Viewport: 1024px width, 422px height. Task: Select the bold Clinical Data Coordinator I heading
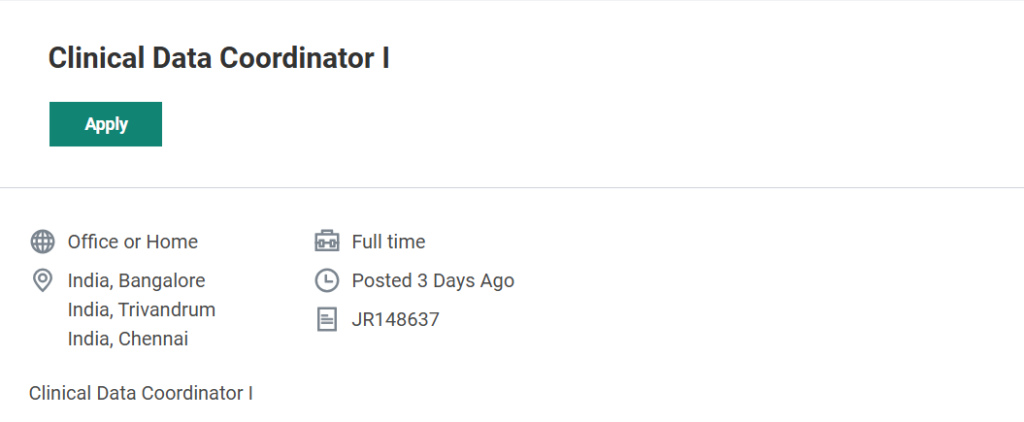(x=218, y=59)
